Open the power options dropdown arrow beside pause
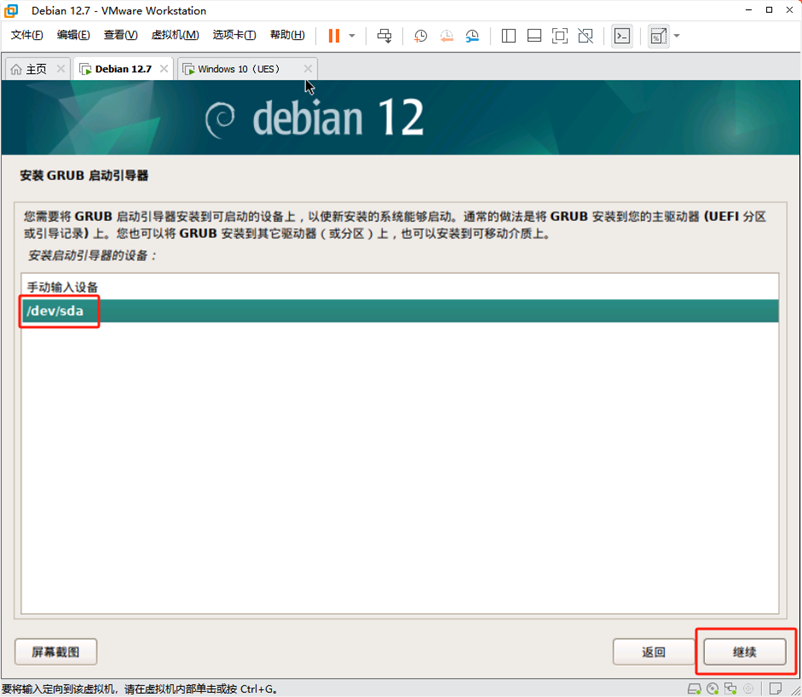 pyautogui.click(x=352, y=36)
